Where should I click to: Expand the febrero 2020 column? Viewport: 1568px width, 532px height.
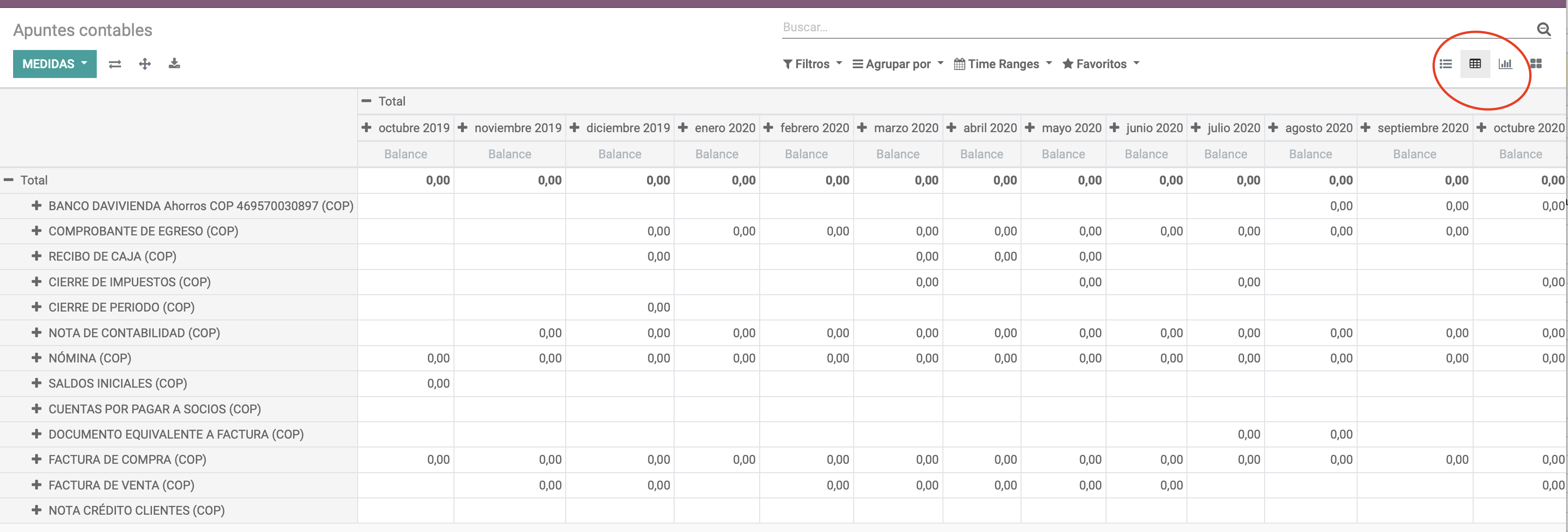click(x=768, y=128)
